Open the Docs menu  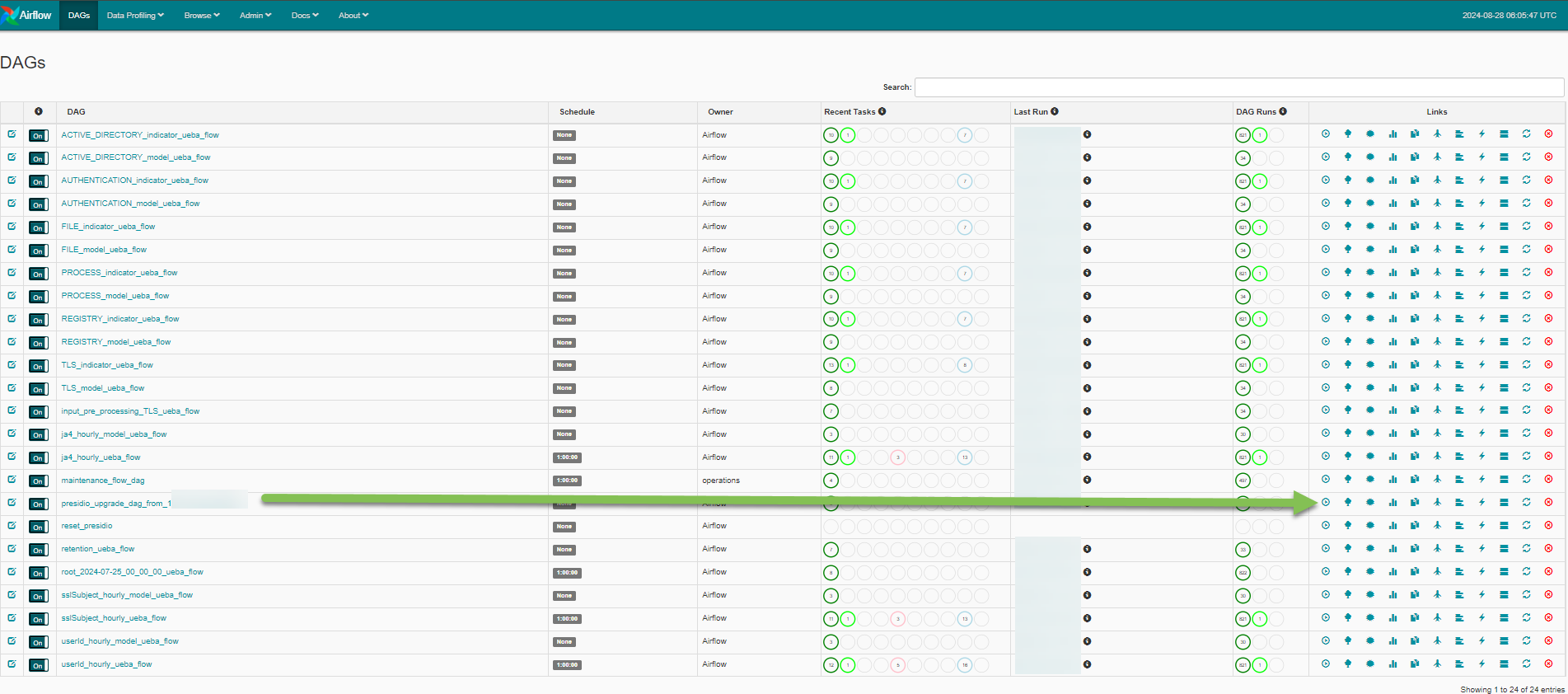(x=305, y=16)
